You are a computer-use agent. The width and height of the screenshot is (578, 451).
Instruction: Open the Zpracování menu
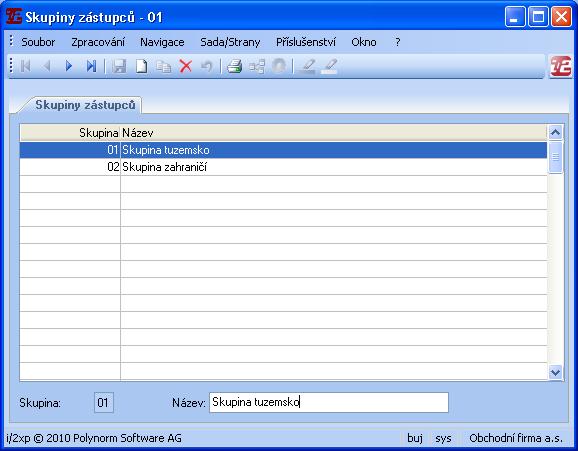click(x=98, y=42)
